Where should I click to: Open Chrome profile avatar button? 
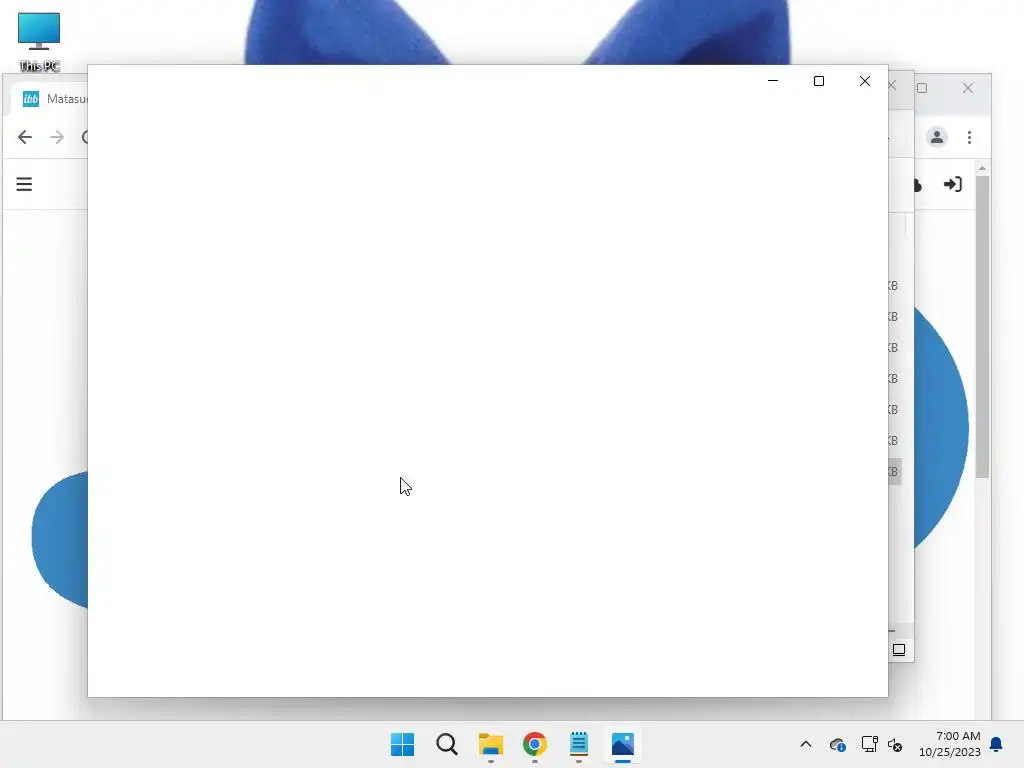coord(936,137)
